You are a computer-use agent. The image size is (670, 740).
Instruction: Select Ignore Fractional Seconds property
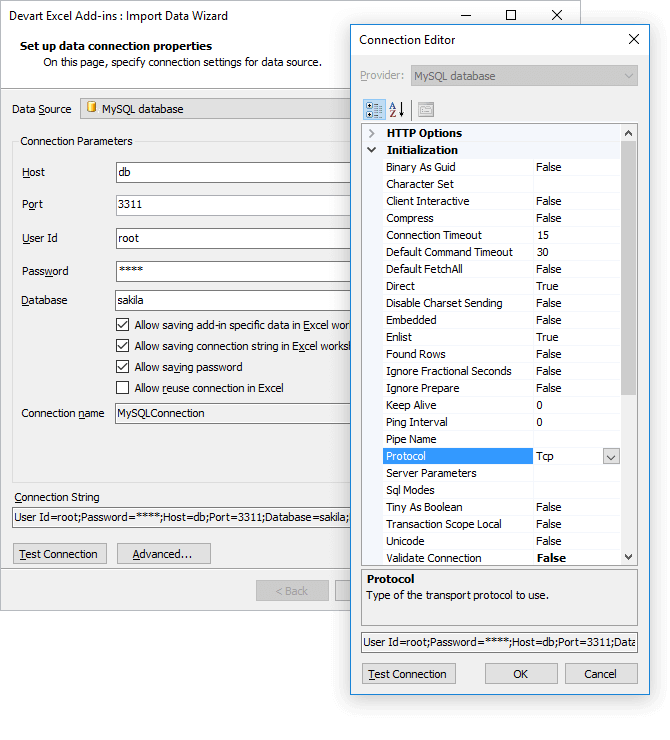pos(458,371)
